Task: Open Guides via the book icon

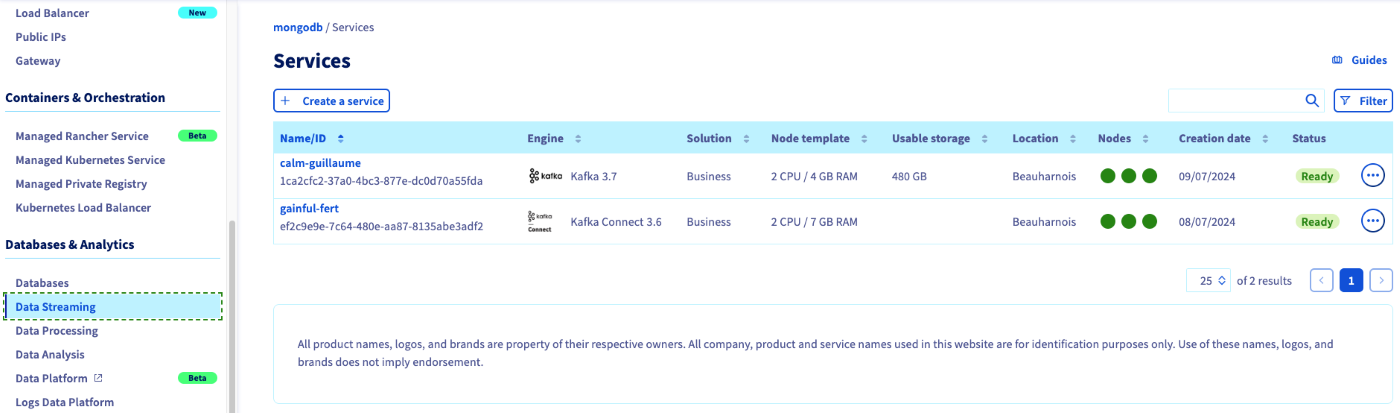Action: click(1337, 60)
